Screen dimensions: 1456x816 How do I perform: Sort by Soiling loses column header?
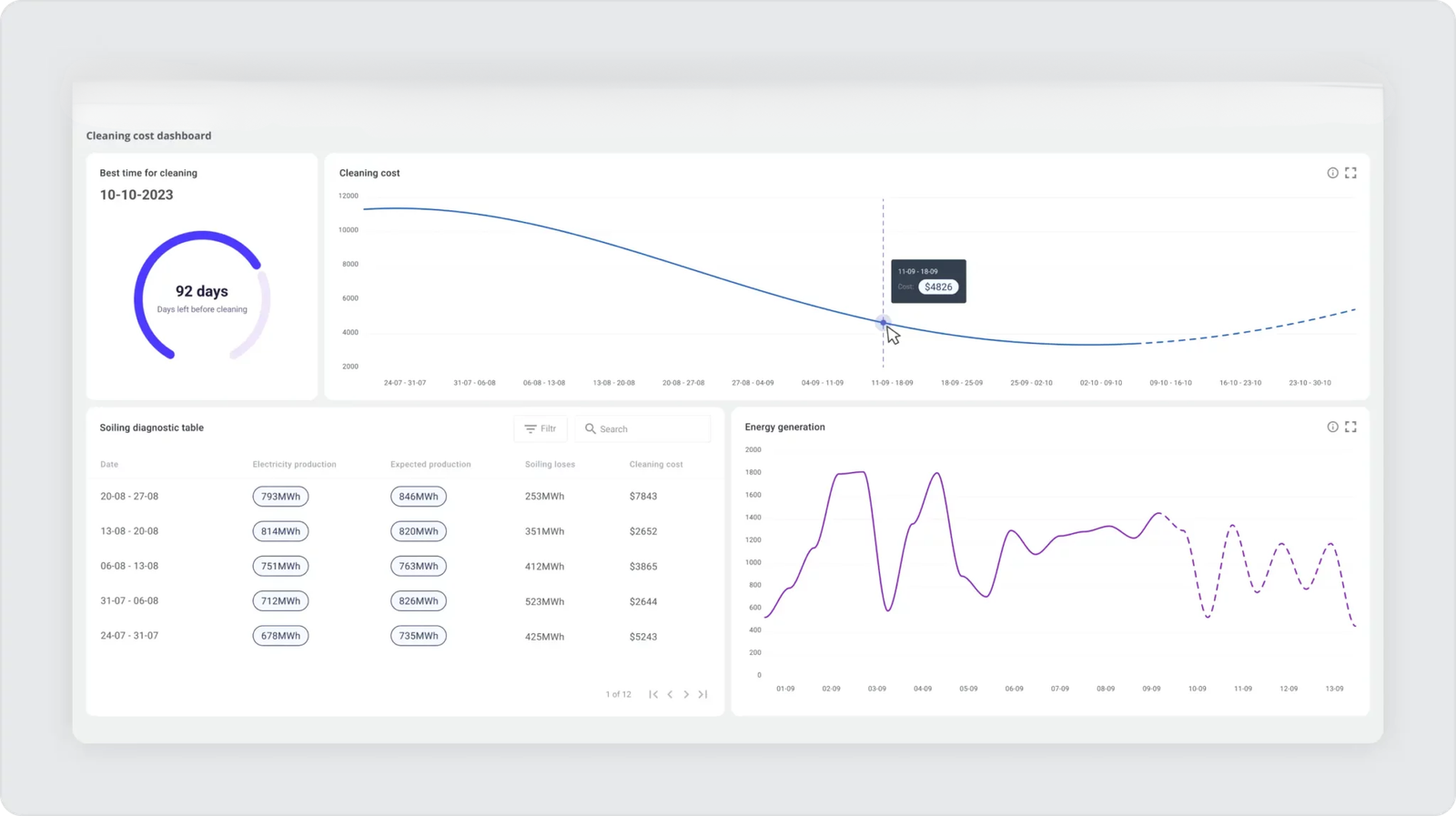(550, 464)
